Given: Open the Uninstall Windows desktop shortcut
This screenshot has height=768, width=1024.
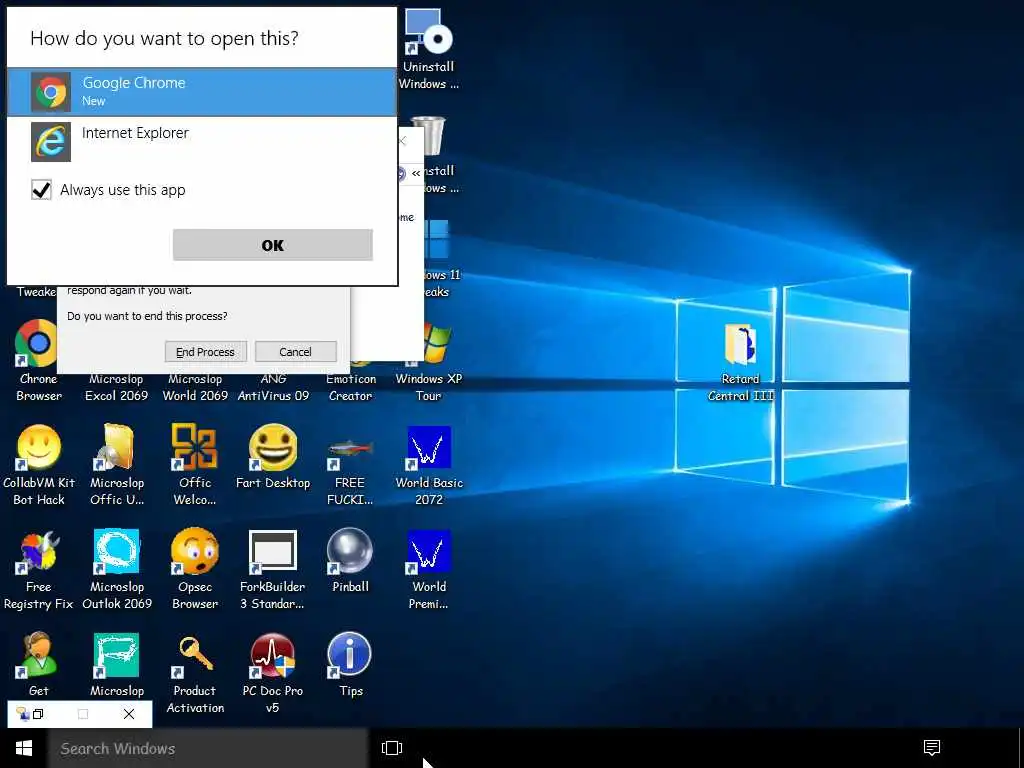Looking at the screenshot, I should (428, 50).
